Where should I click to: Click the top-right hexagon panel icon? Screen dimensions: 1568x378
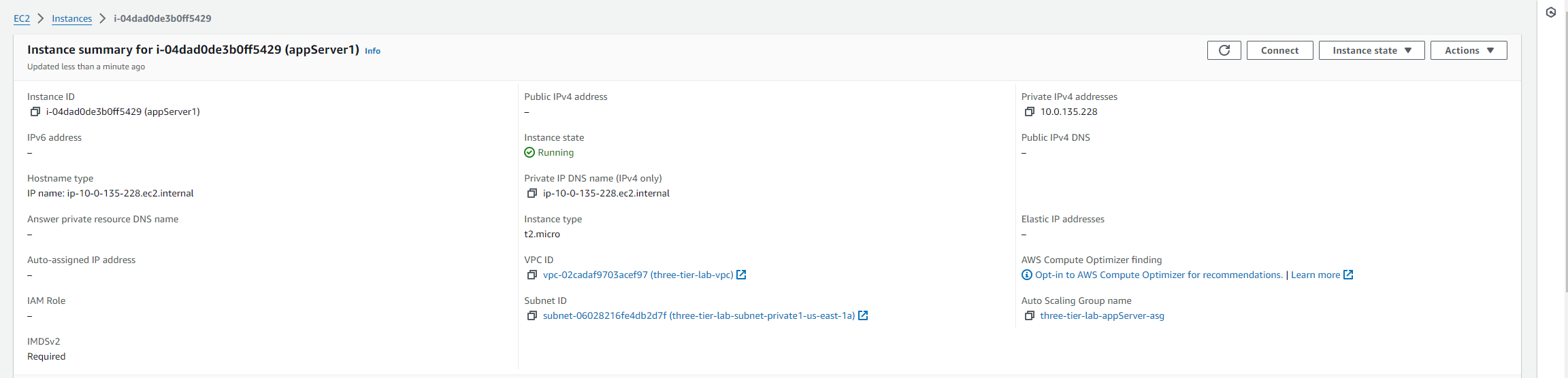coord(1551,12)
